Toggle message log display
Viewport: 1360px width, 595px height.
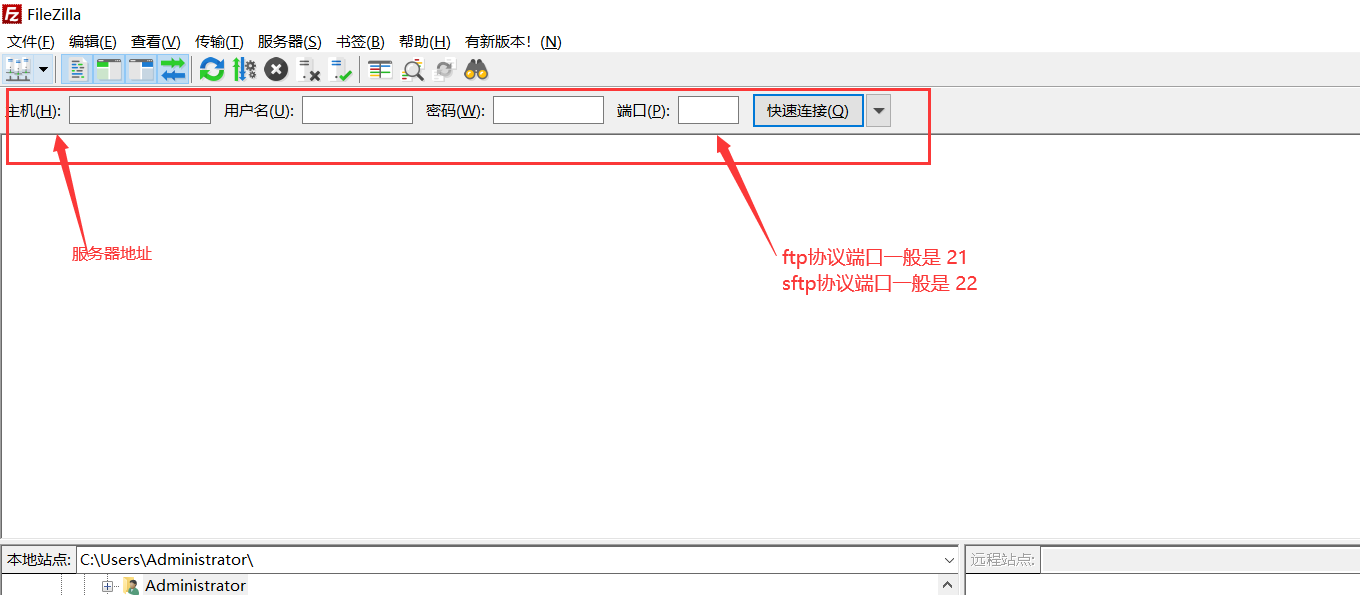(77, 69)
